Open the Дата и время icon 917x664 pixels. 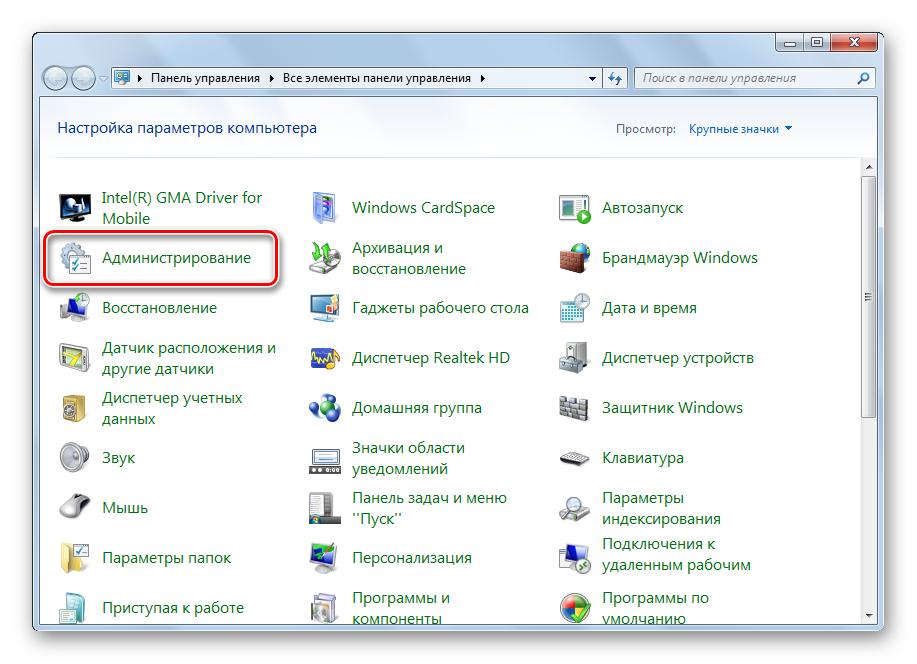[574, 308]
